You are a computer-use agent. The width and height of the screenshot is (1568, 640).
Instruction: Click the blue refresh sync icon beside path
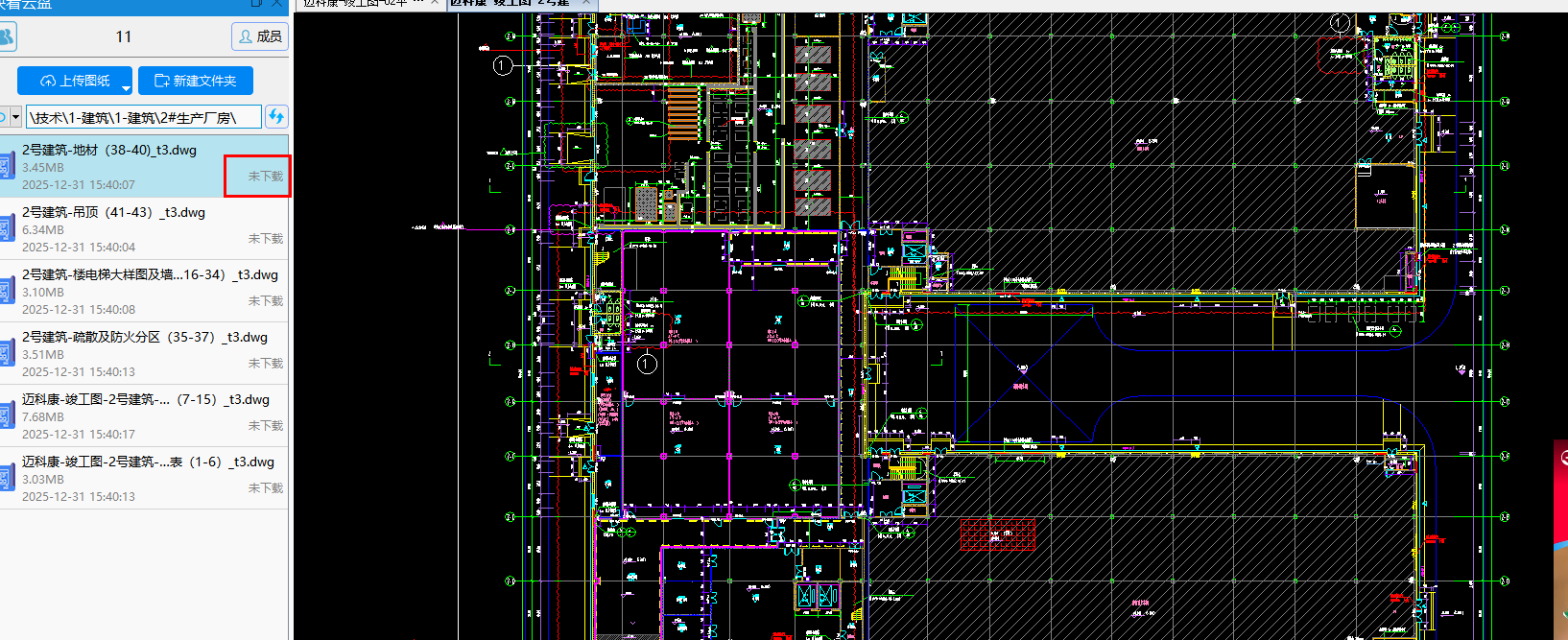click(x=276, y=117)
